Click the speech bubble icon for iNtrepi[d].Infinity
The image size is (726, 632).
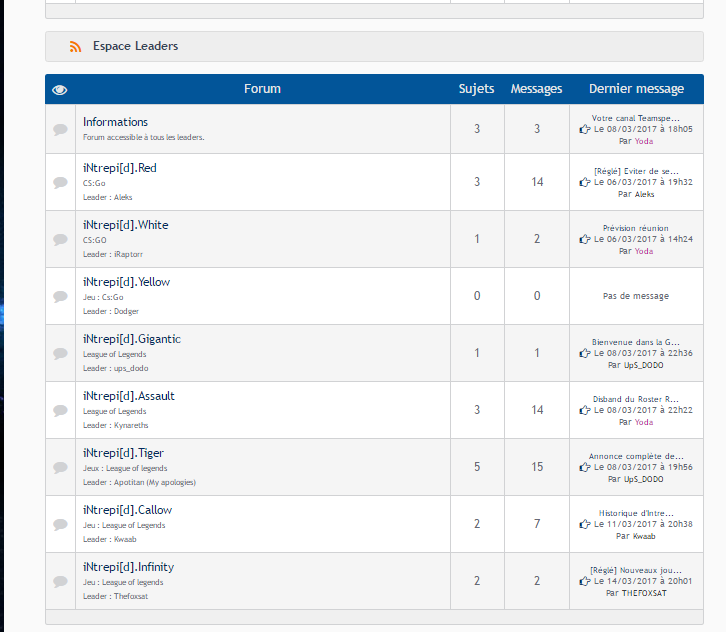tap(60, 582)
